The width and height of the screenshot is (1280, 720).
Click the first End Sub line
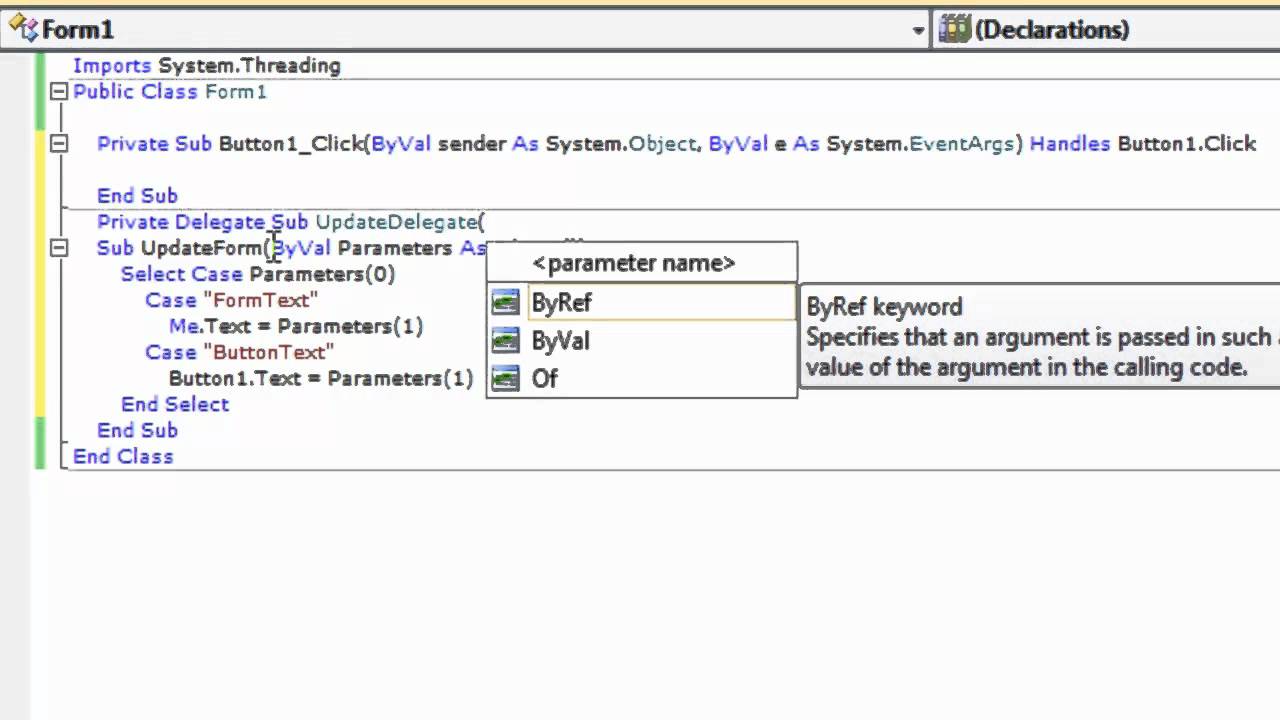point(137,195)
